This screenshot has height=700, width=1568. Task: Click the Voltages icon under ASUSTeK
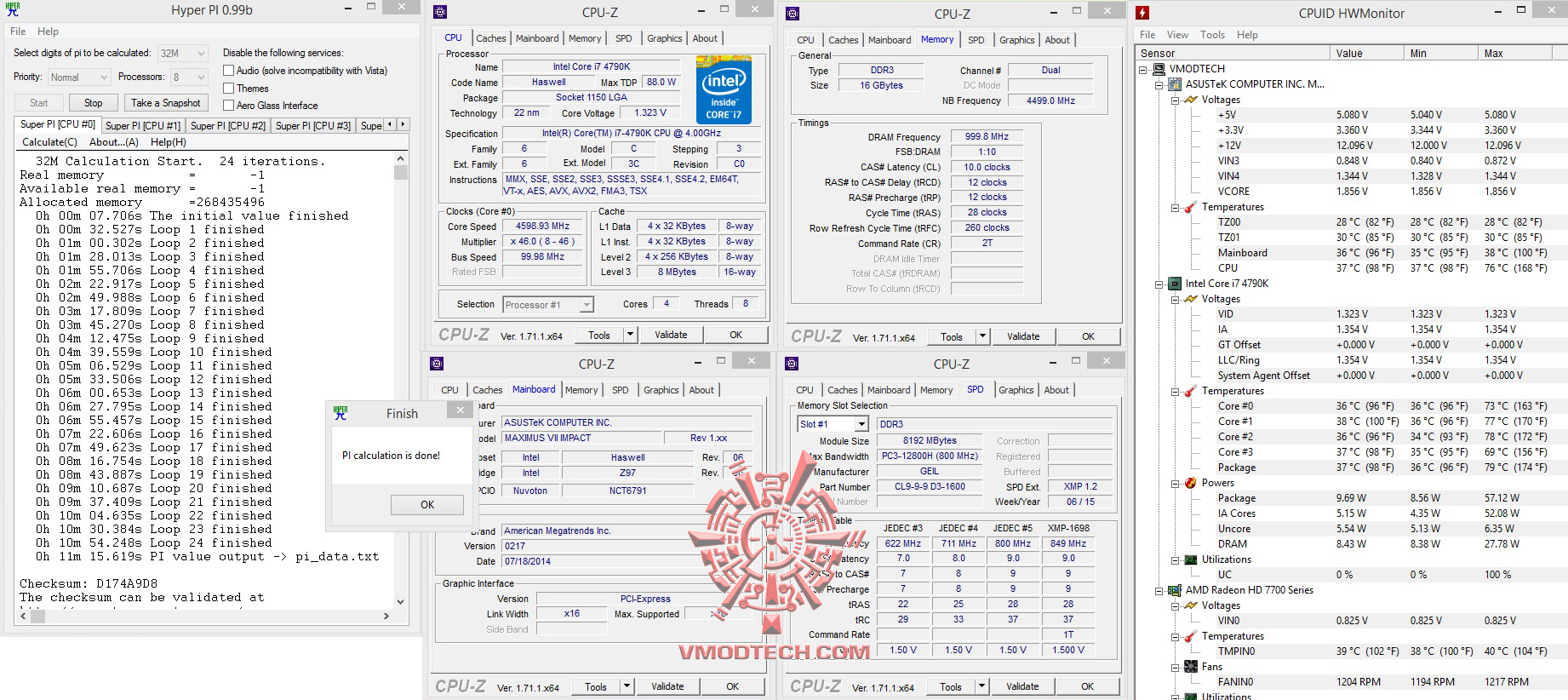click(x=1192, y=100)
